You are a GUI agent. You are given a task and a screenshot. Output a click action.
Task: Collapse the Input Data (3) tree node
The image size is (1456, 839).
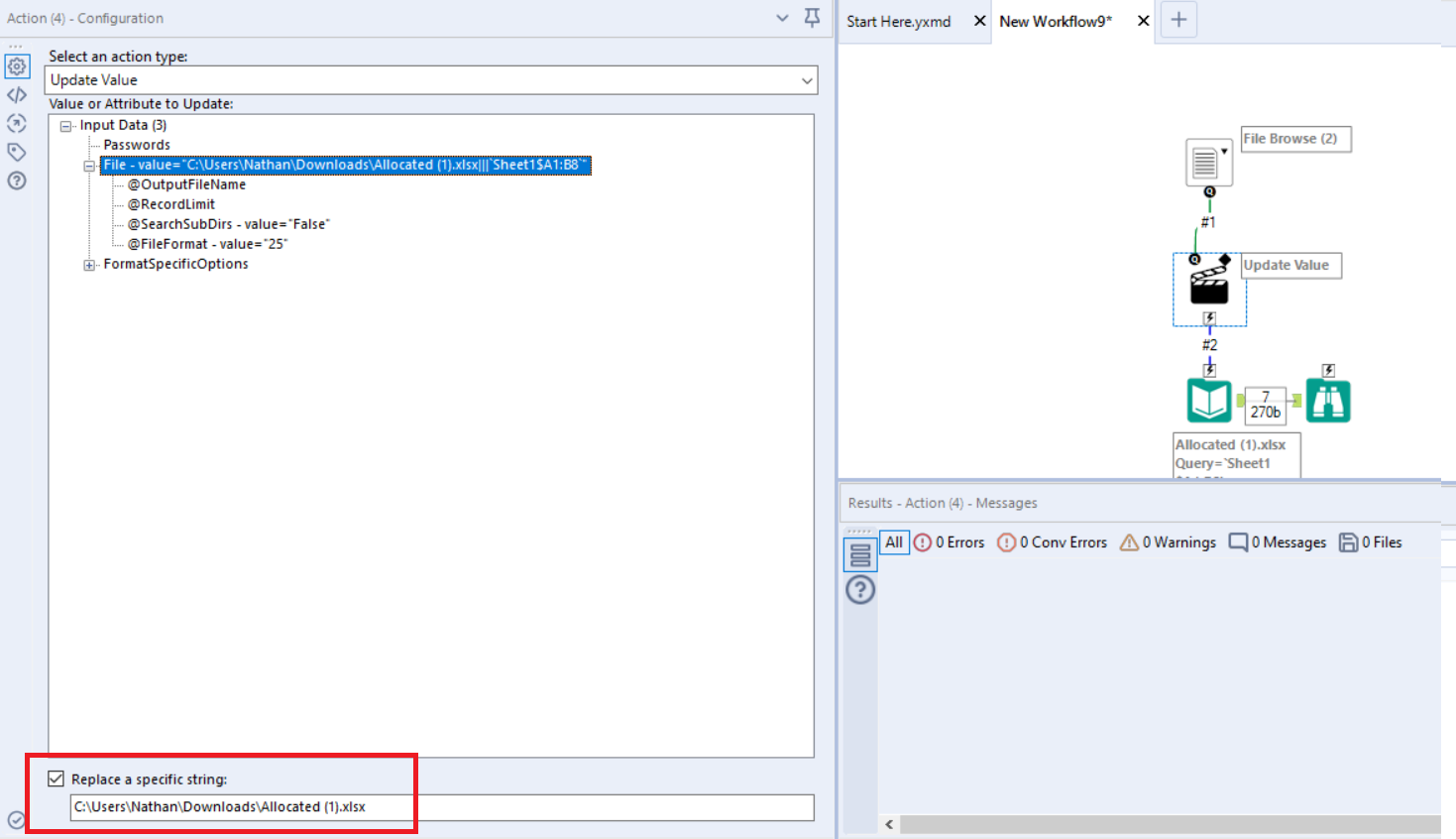(x=65, y=125)
